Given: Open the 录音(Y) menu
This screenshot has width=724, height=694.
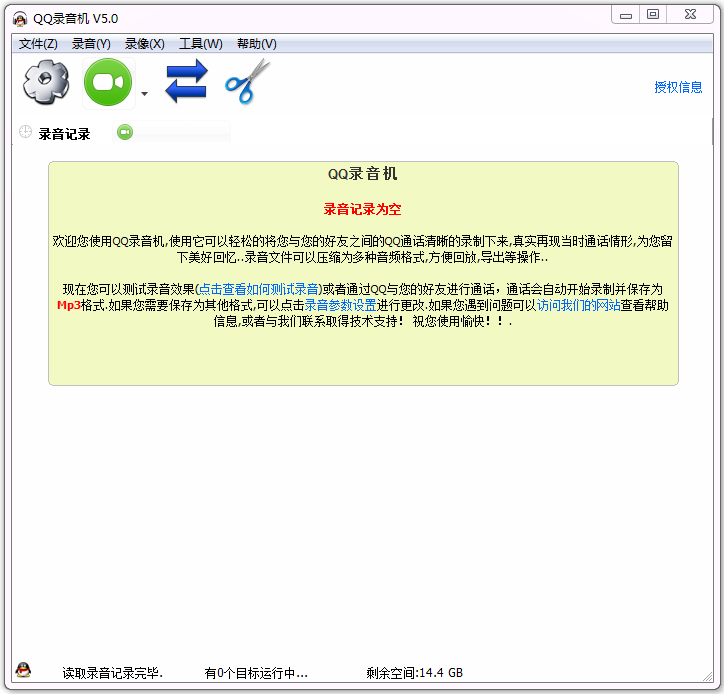Looking at the screenshot, I should tap(91, 44).
